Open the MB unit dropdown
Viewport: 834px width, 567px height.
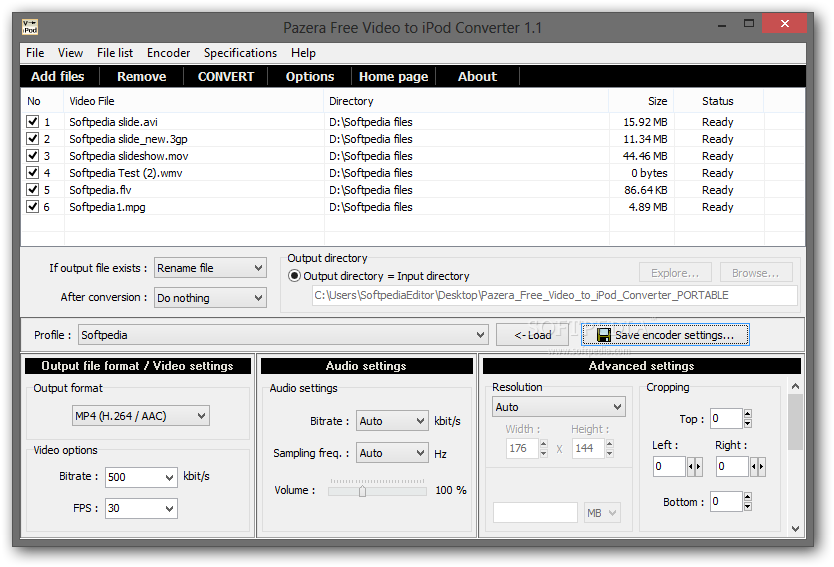(x=602, y=513)
